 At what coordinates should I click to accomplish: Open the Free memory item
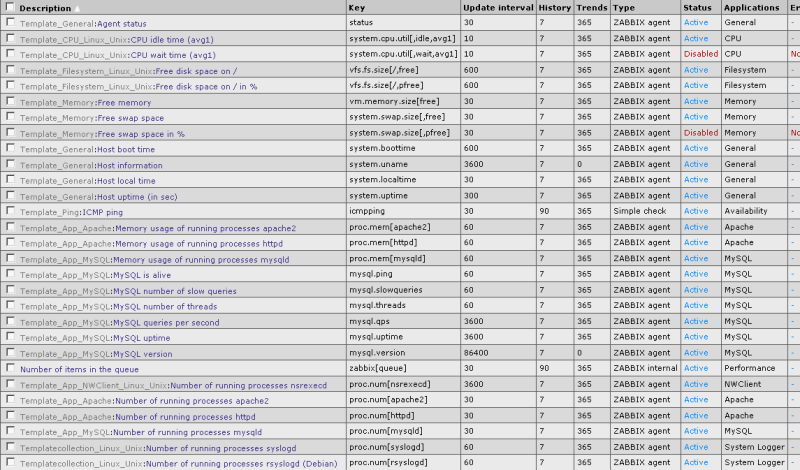[x=124, y=103]
